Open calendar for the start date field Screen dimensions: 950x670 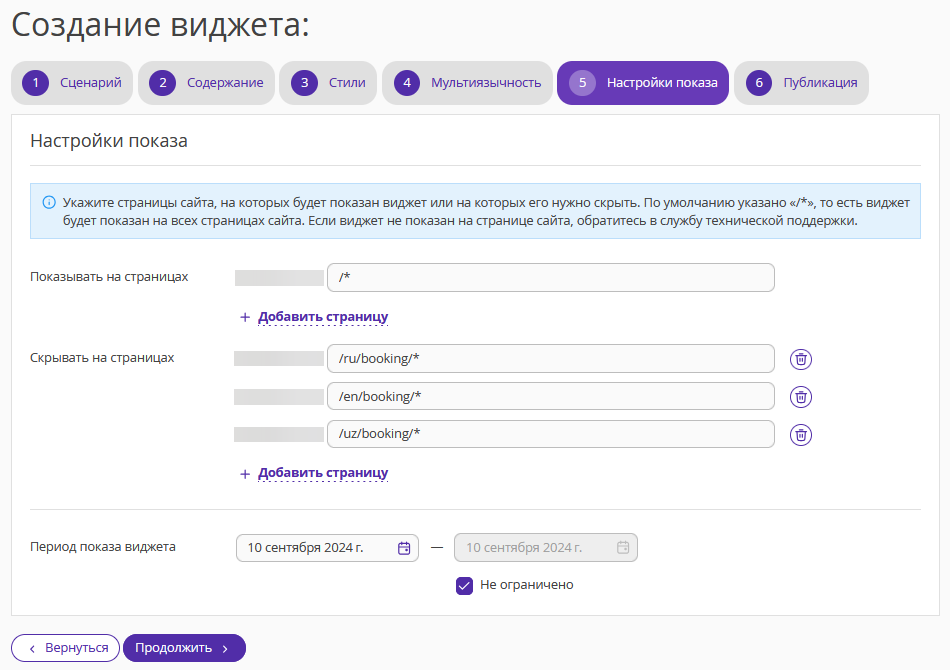(404, 548)
